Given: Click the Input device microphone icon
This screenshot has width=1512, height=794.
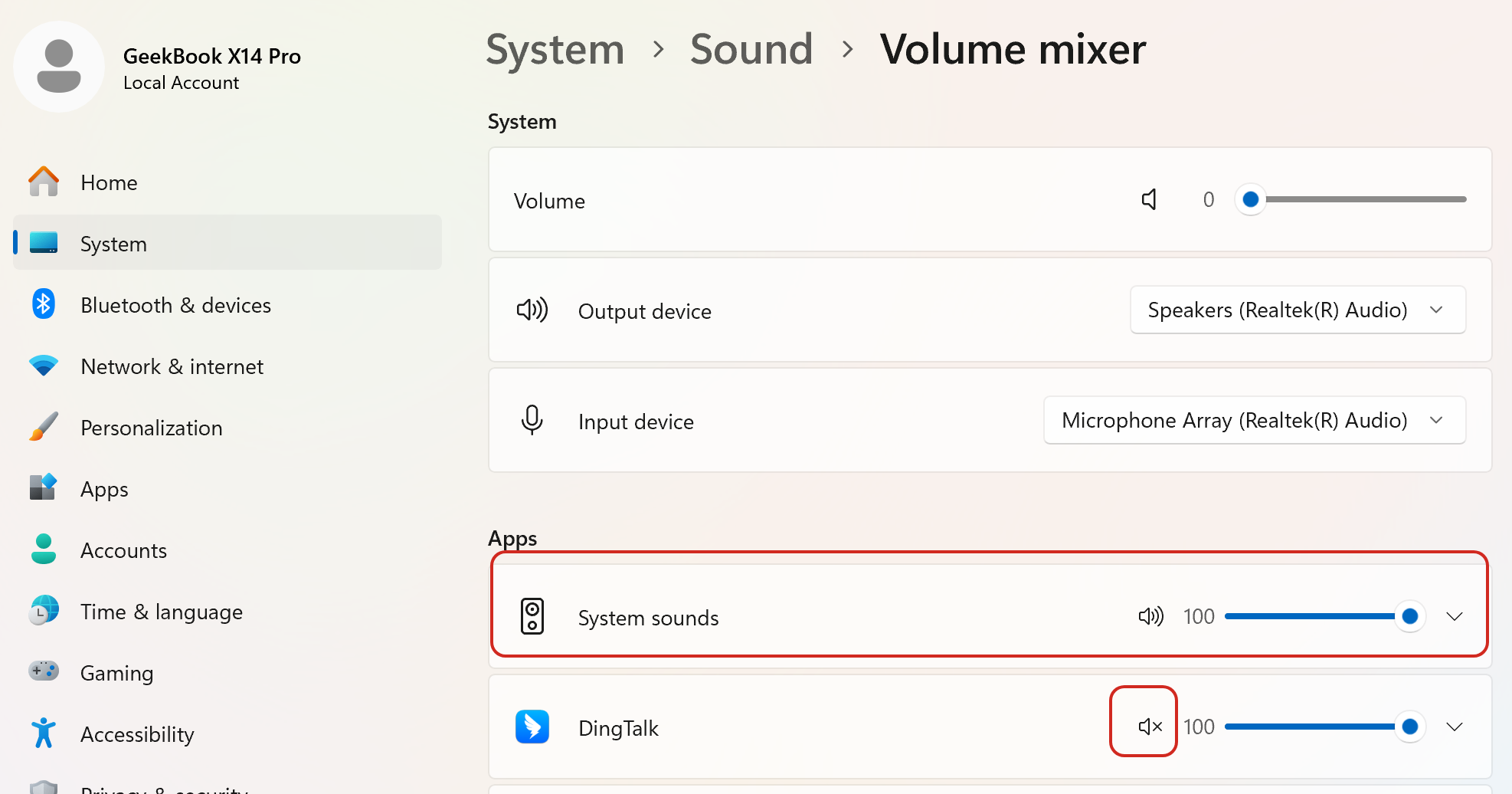Looking at the screenshot, I should pyautogui.click(x=532, y=420).
